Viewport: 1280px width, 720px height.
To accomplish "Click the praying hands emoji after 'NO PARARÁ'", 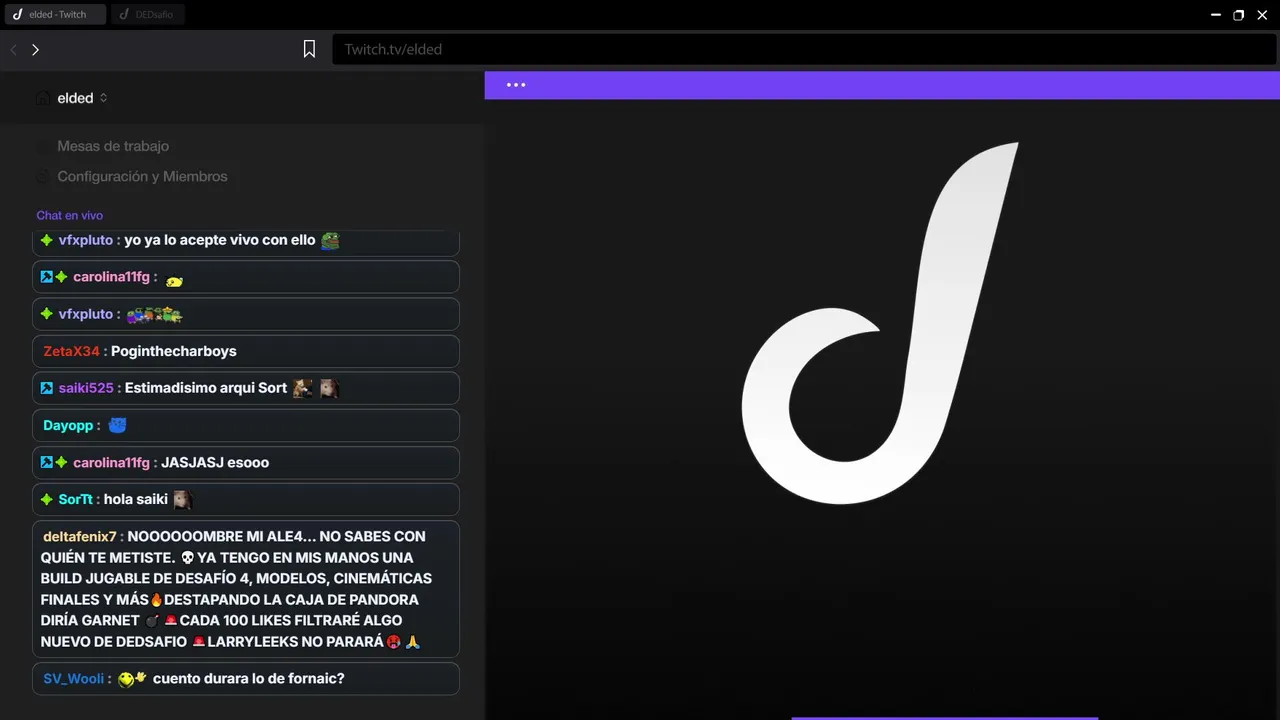I will [x=413, y=642].
